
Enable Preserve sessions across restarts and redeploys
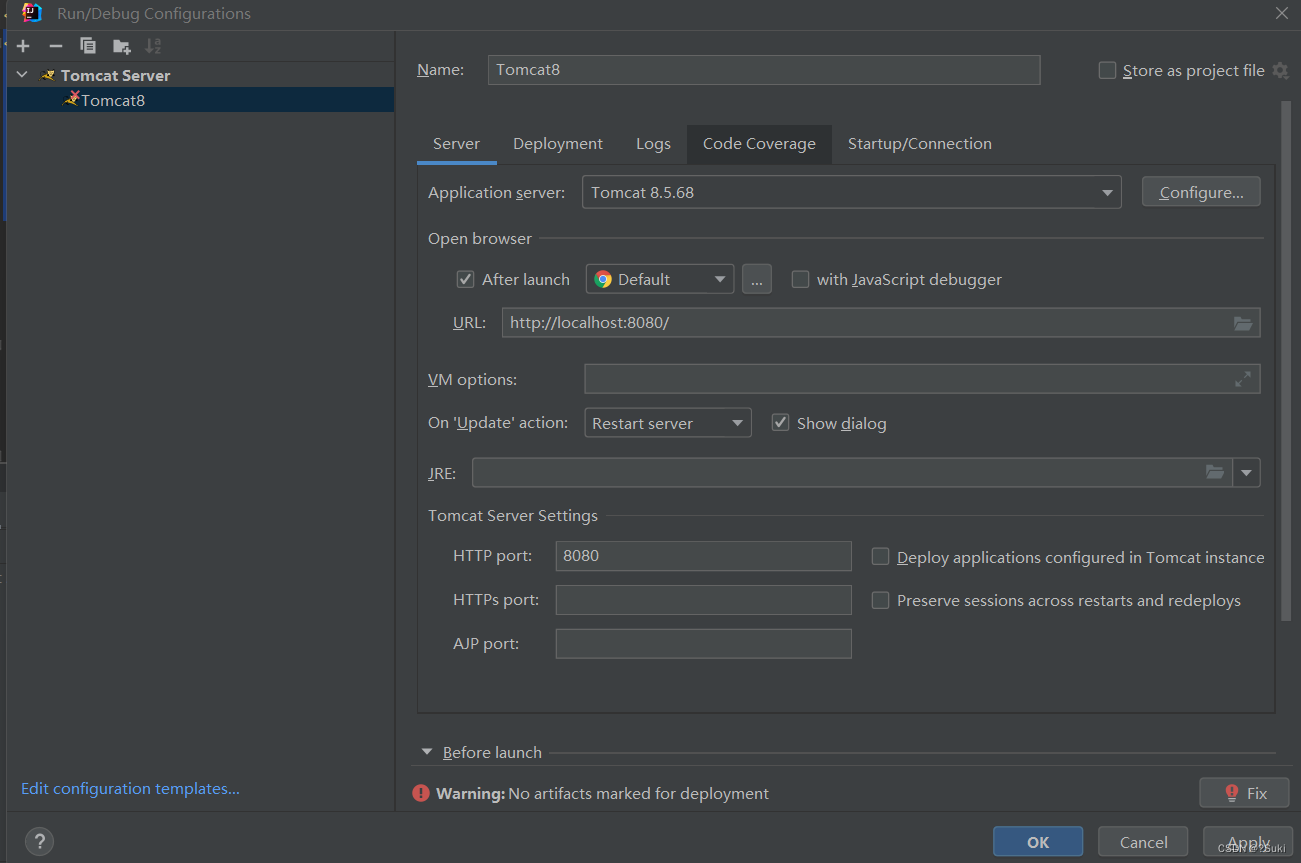tap(880, 600)
